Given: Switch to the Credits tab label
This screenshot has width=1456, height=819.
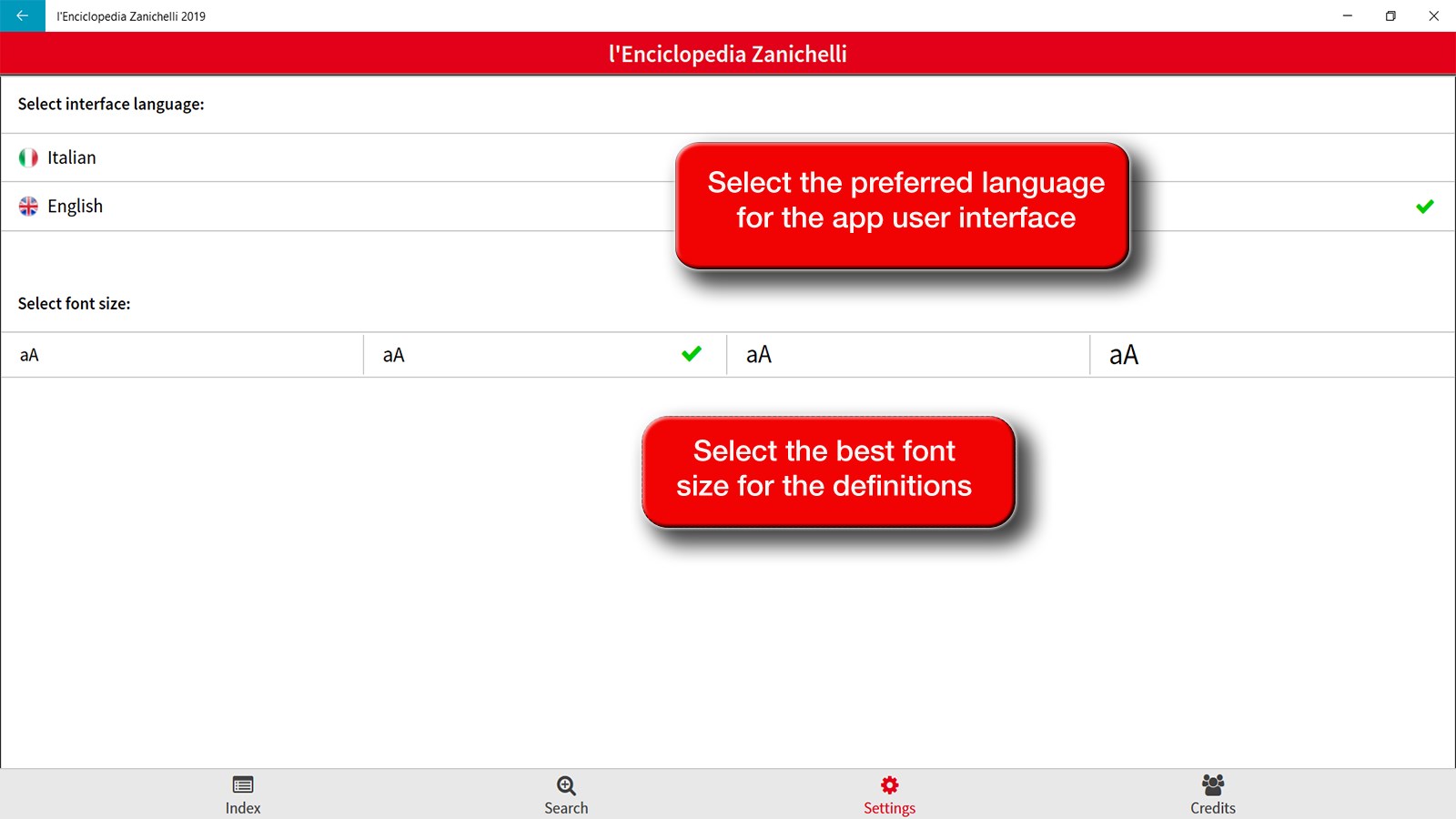Looking at the screenshot, I should click(x=1213, y=808).
